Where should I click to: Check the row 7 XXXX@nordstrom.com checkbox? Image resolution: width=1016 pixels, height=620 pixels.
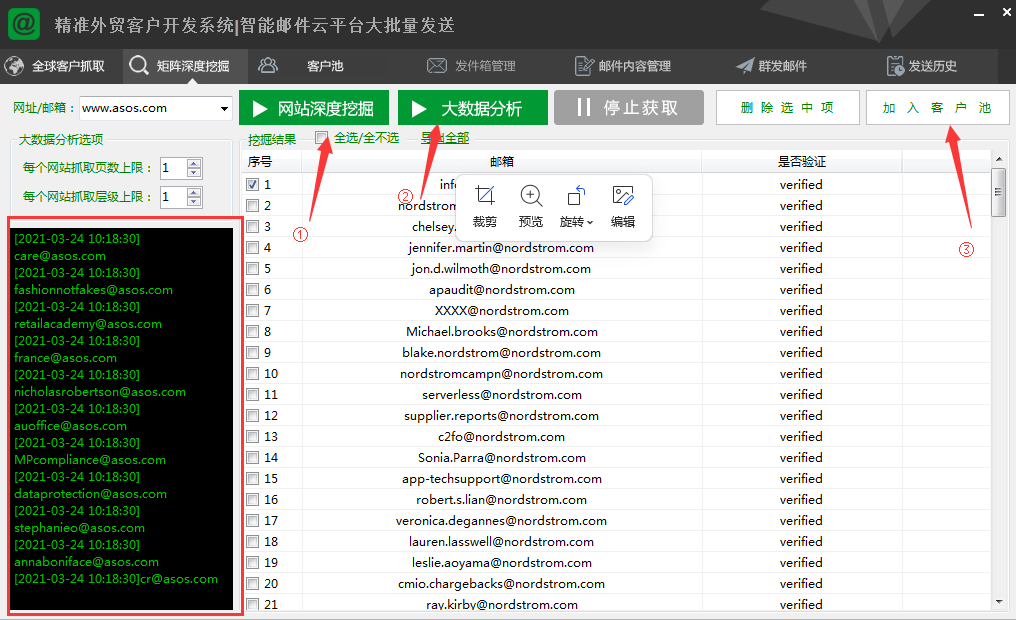point(253,310)
